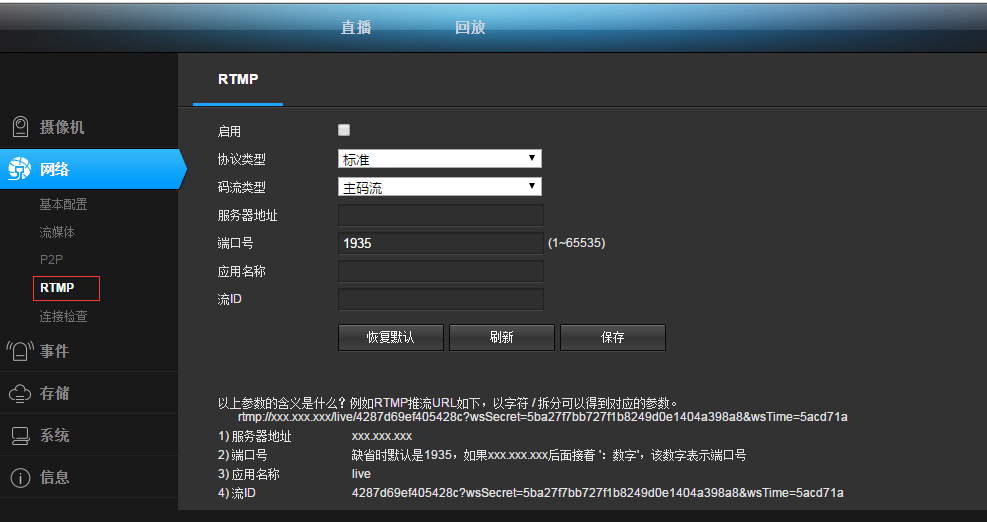The width and height of the screenshot is (987, 522).
Task: Click the 服务器地址 input field
Action: point(440,215)
